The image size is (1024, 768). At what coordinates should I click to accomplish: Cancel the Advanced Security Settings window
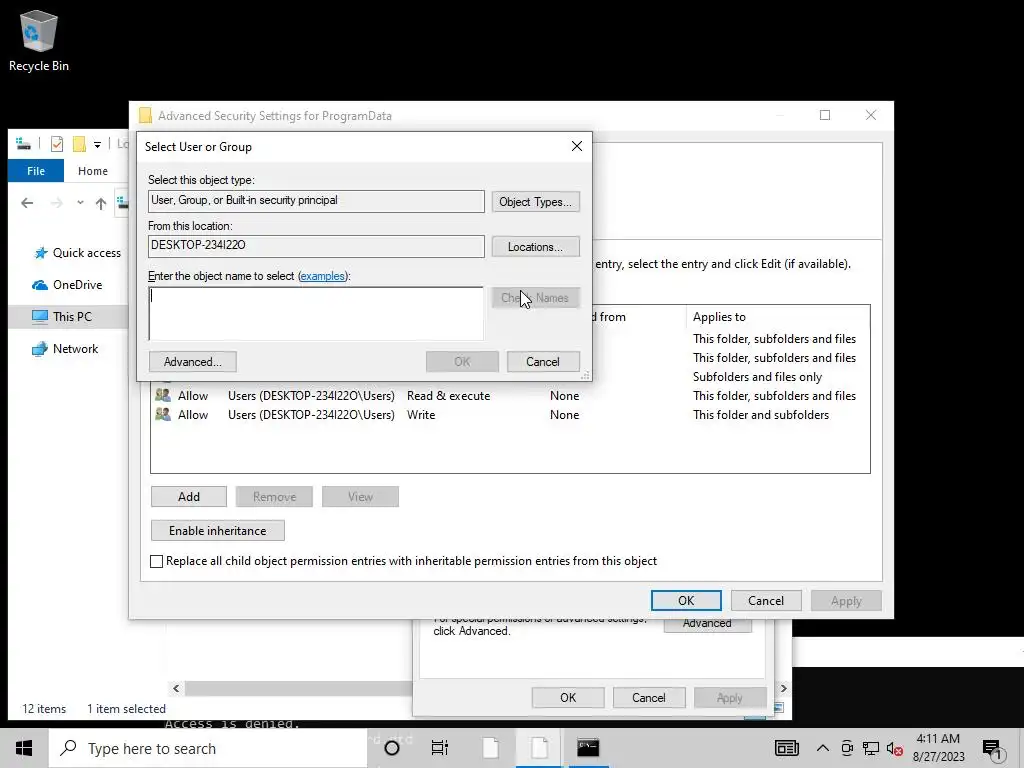[x=765, y=601]
